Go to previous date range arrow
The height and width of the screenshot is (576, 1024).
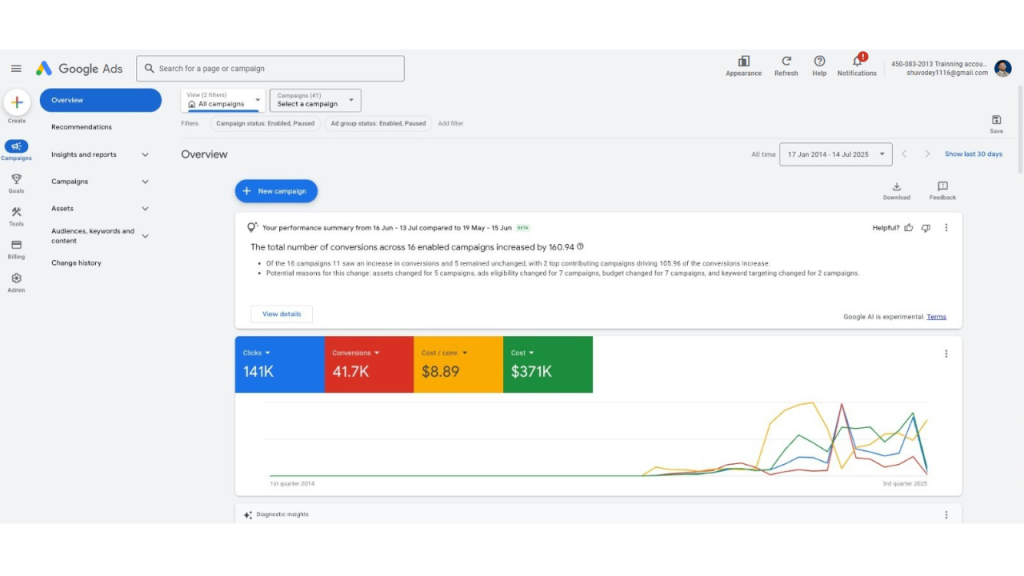coord(904,154)
